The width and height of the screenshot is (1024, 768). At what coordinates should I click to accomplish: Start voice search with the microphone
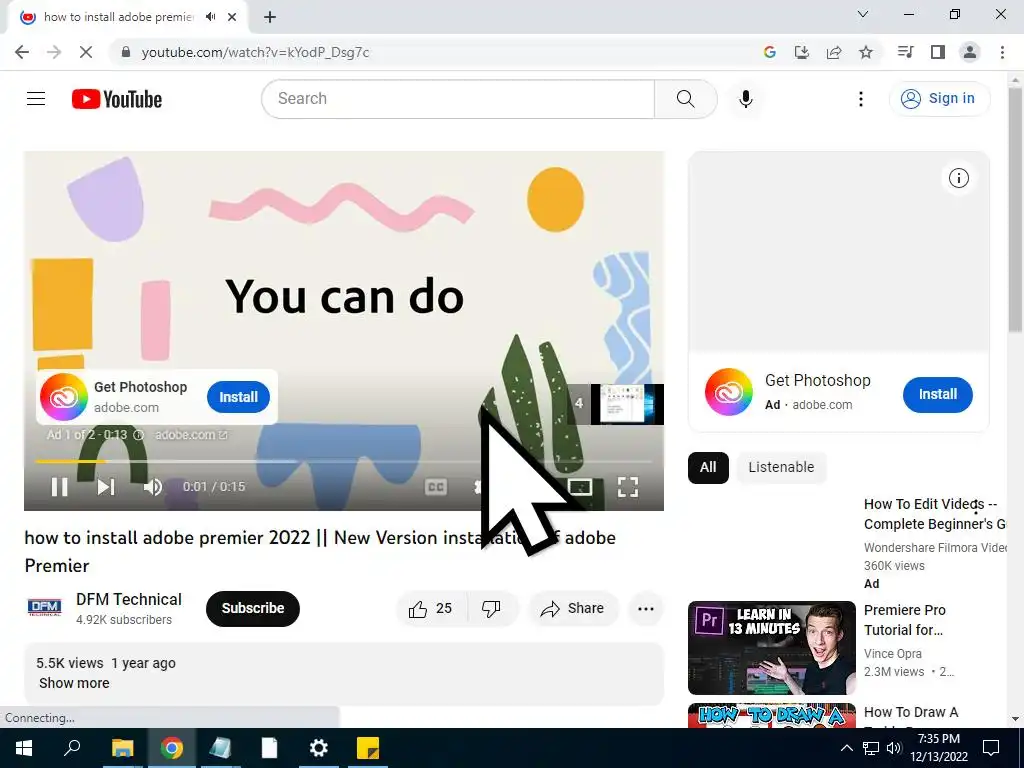tap(746, 99)
